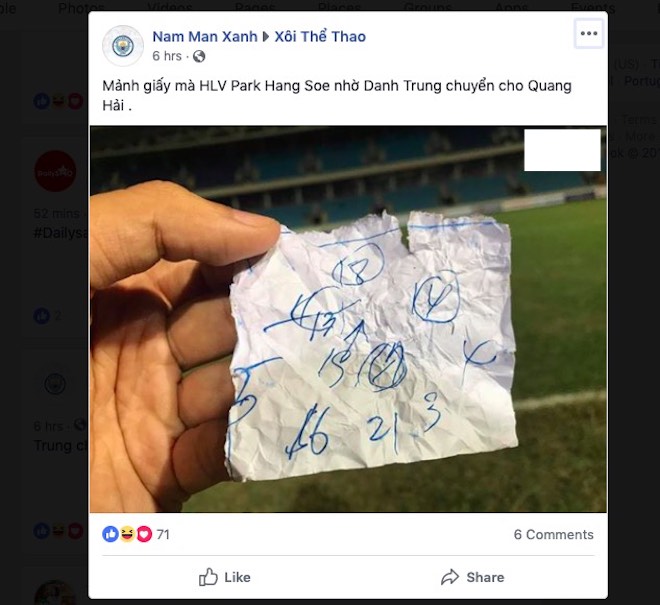
Task: Open the Nam Man Xanh profile link
Action: tap(205, 37)
